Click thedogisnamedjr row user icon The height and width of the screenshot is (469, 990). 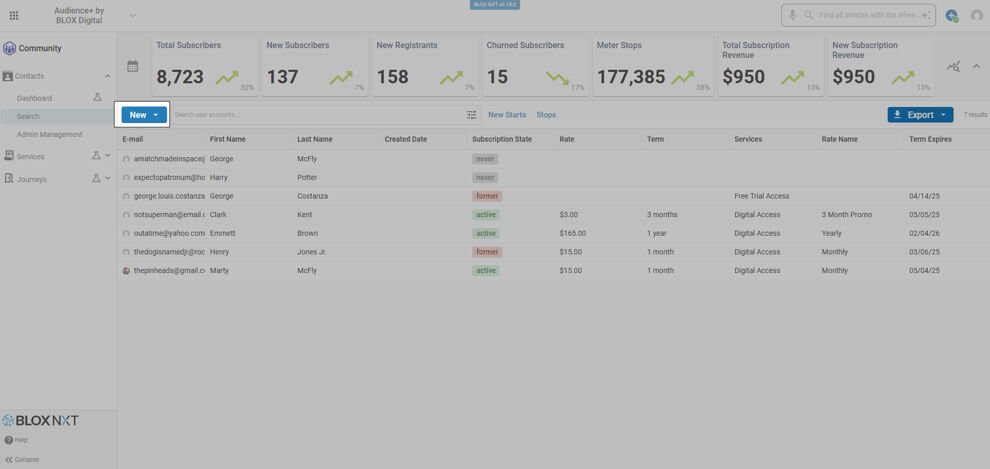(126, 252)
